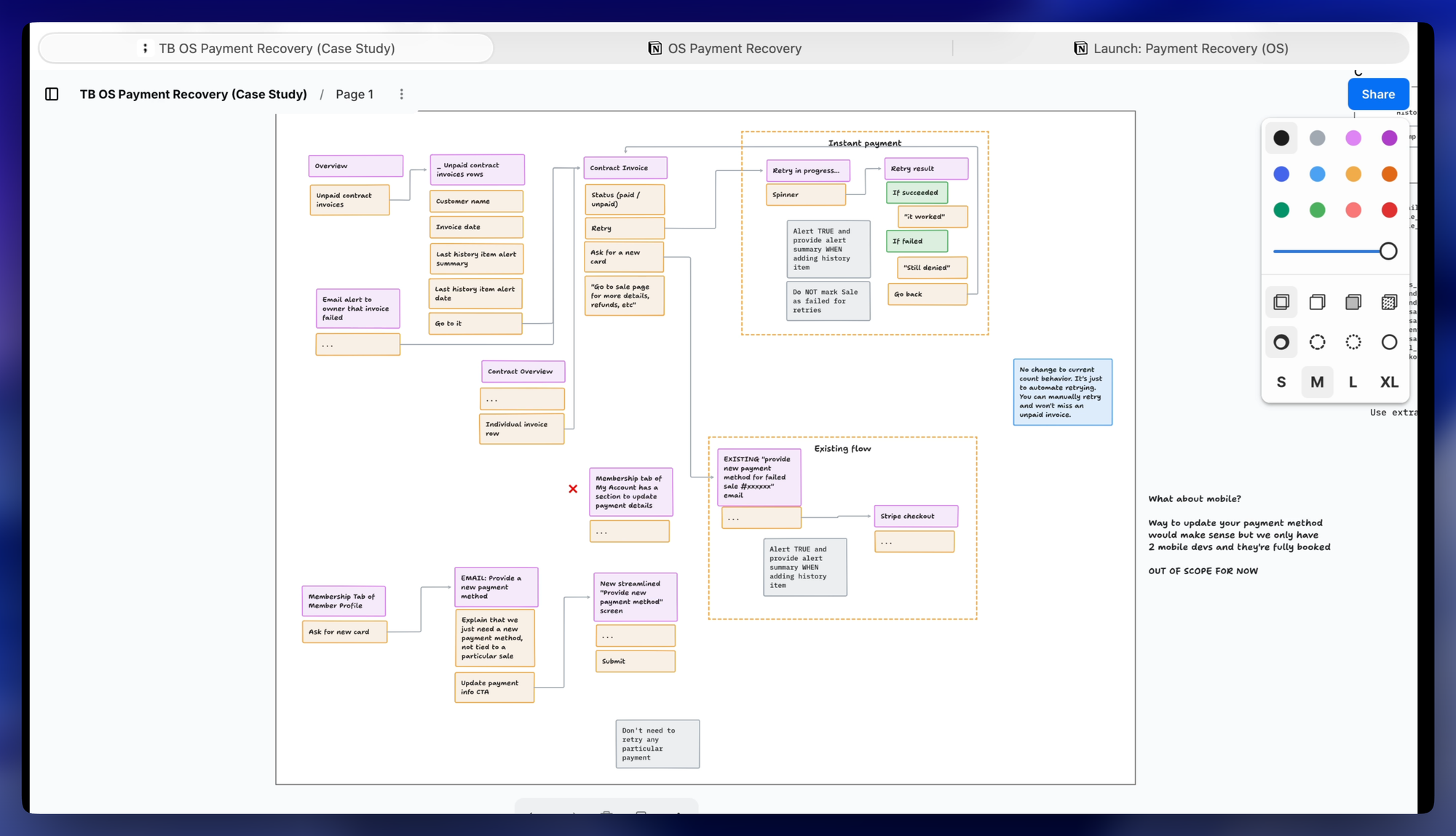Pick the dashed line style
The height and width of the screenshot is (836, 1456).
1317,342
